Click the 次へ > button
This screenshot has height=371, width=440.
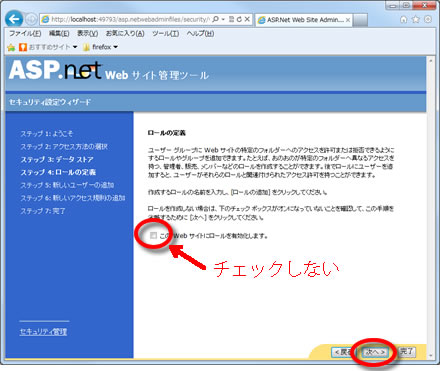pos(375,352)
